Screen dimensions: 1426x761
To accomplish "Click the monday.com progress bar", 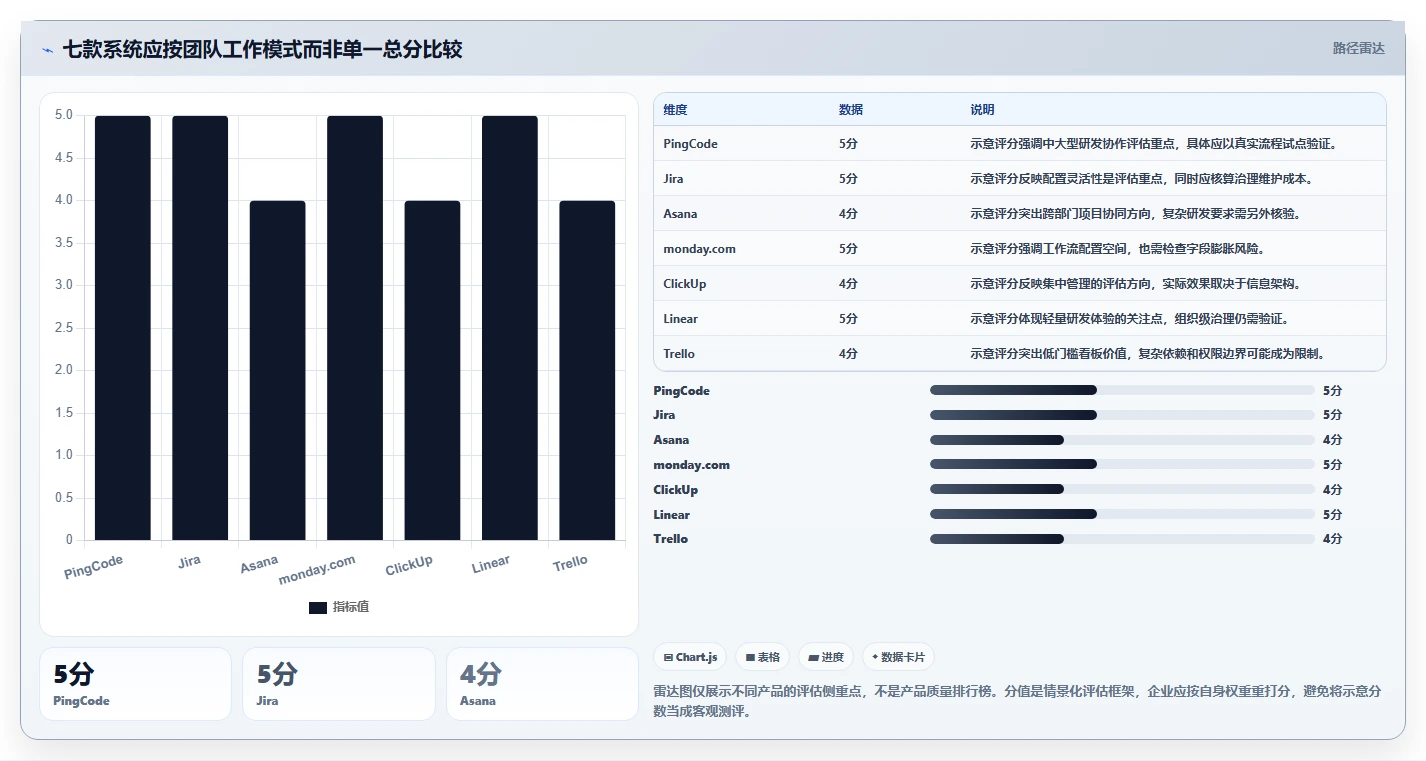I will click(1122, 464).
